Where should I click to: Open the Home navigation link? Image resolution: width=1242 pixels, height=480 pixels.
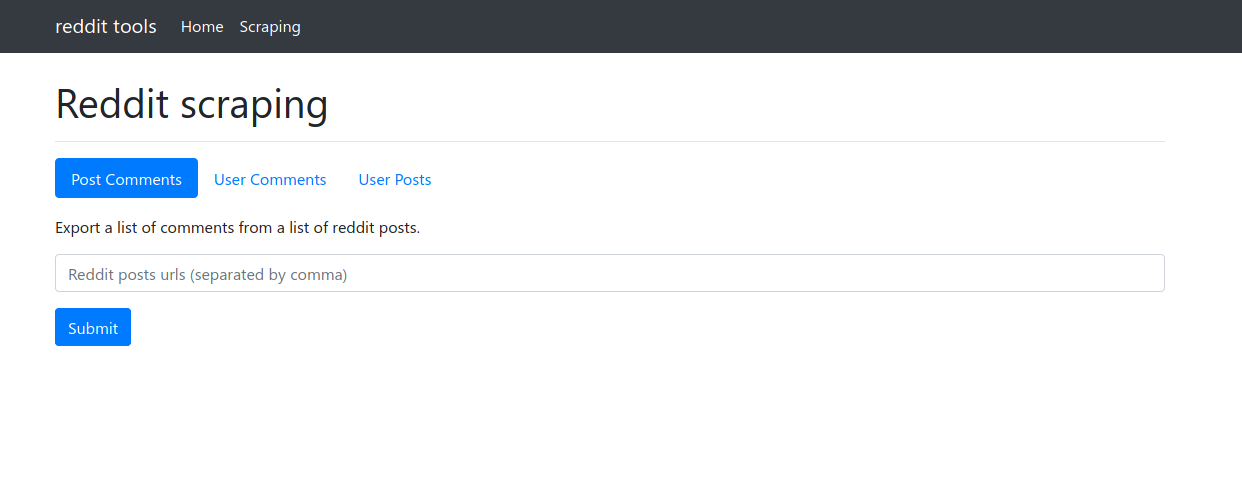point(202,27)
